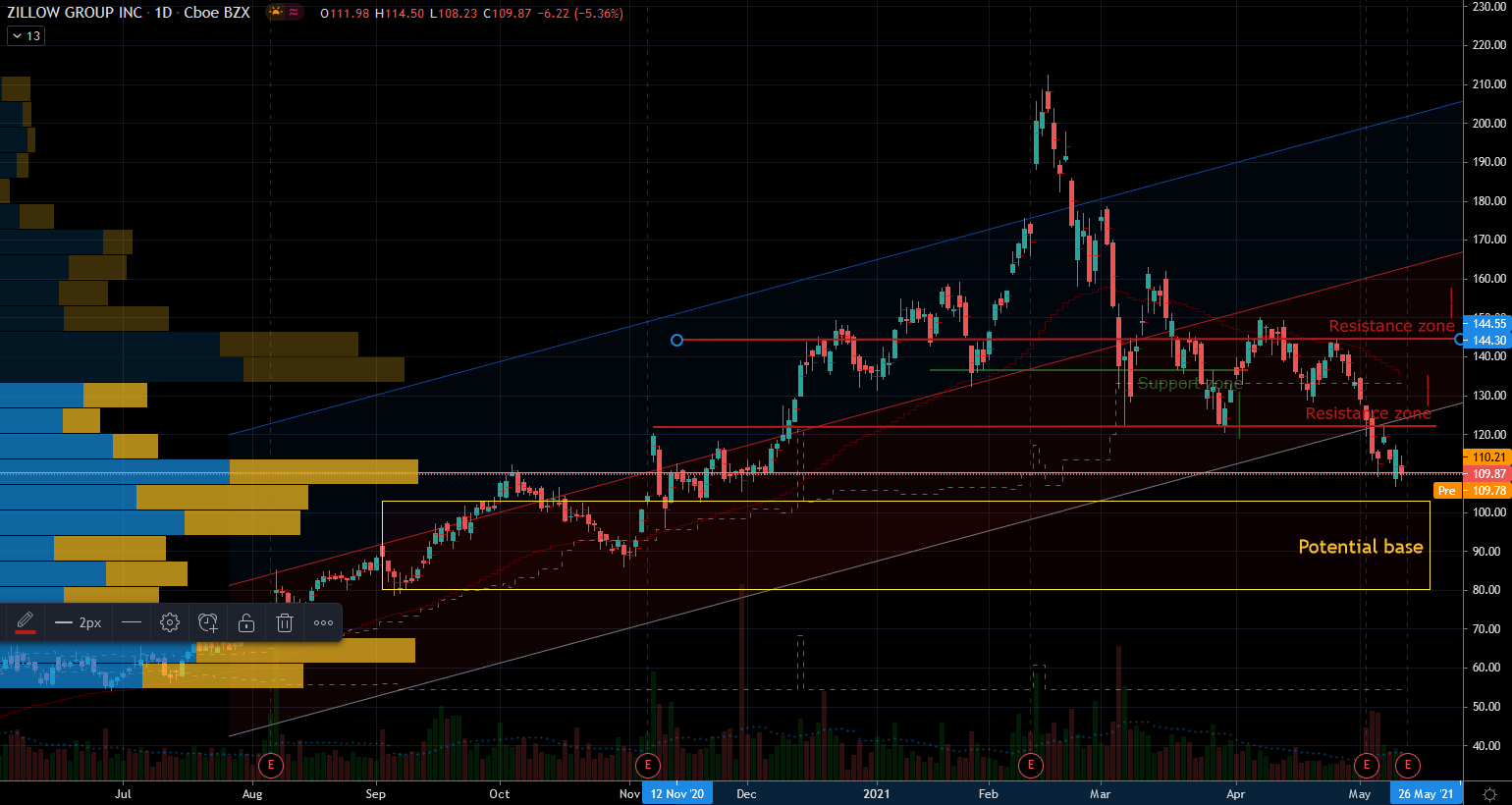The image size is (1512, 805).
Task: Click the Pre 109.78 pre-market price label
Action: click(x=1473, y=490)
